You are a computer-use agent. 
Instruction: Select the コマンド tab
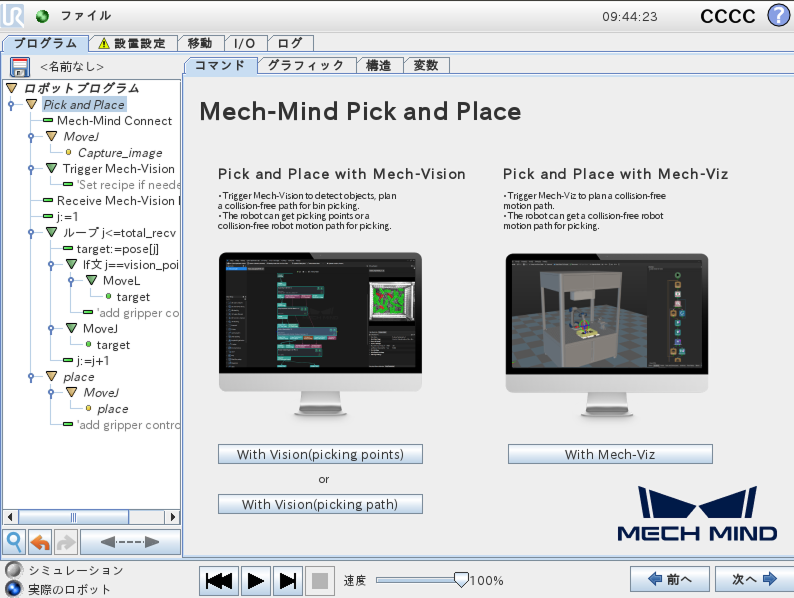pyautogui.click(x=220, y=65)
